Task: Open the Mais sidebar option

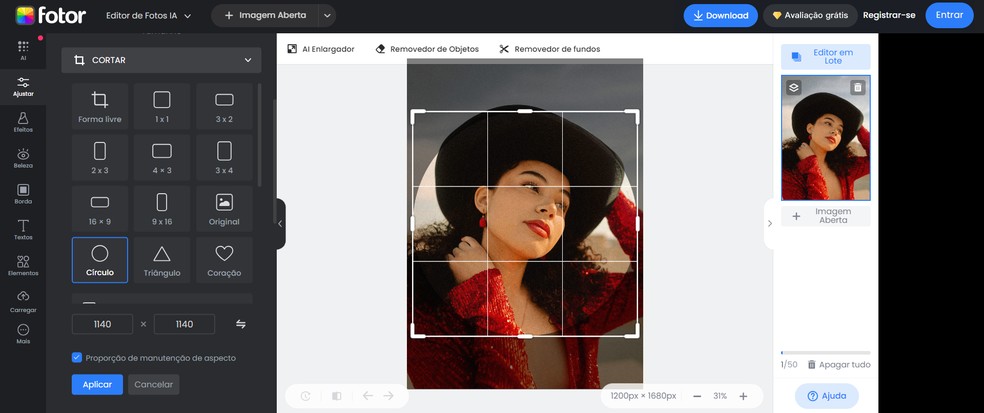Action: [x=23, y=335]
